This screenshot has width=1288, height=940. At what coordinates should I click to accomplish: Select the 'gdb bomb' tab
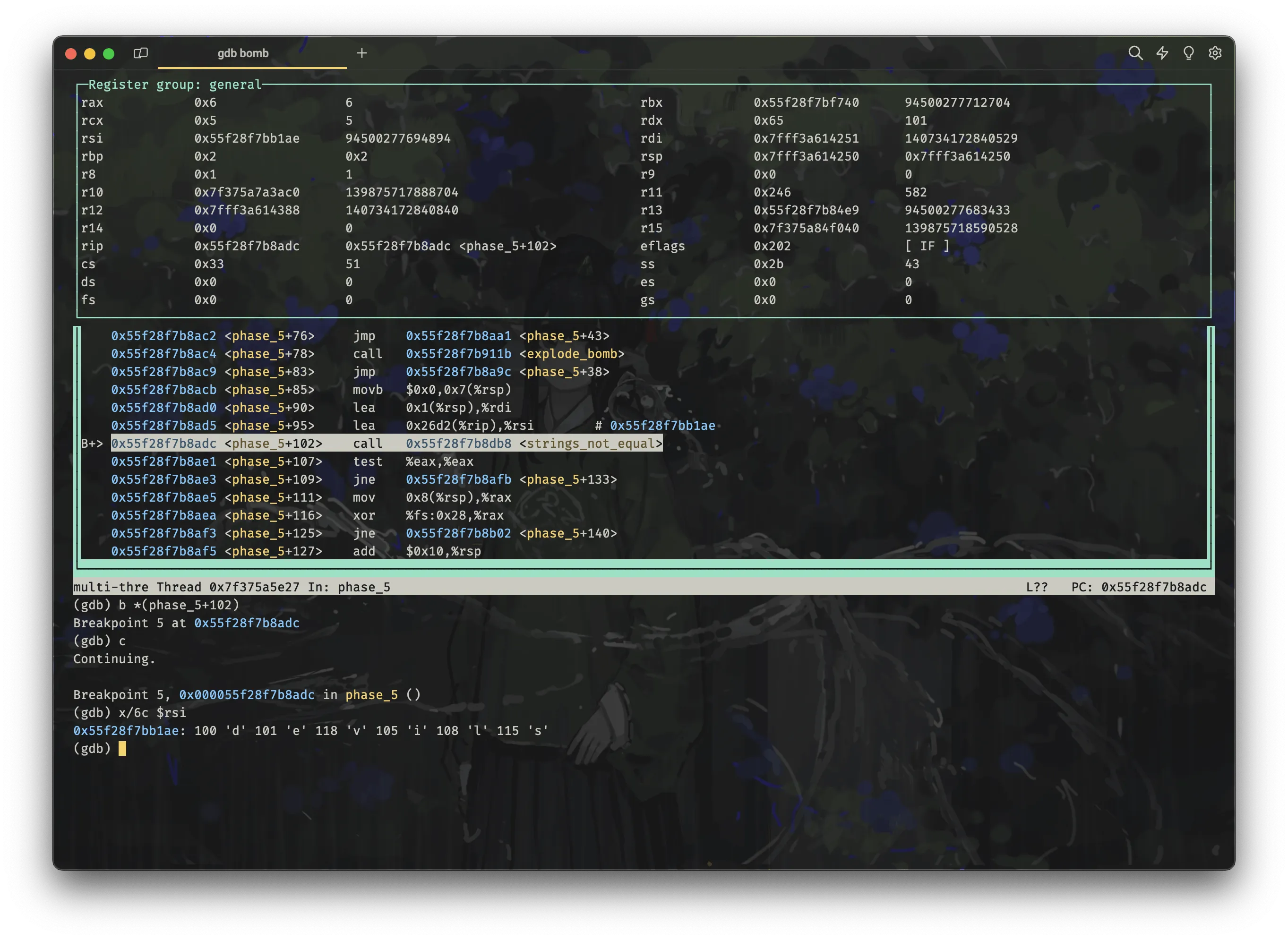pyautogui.click(x=251, y=53)
